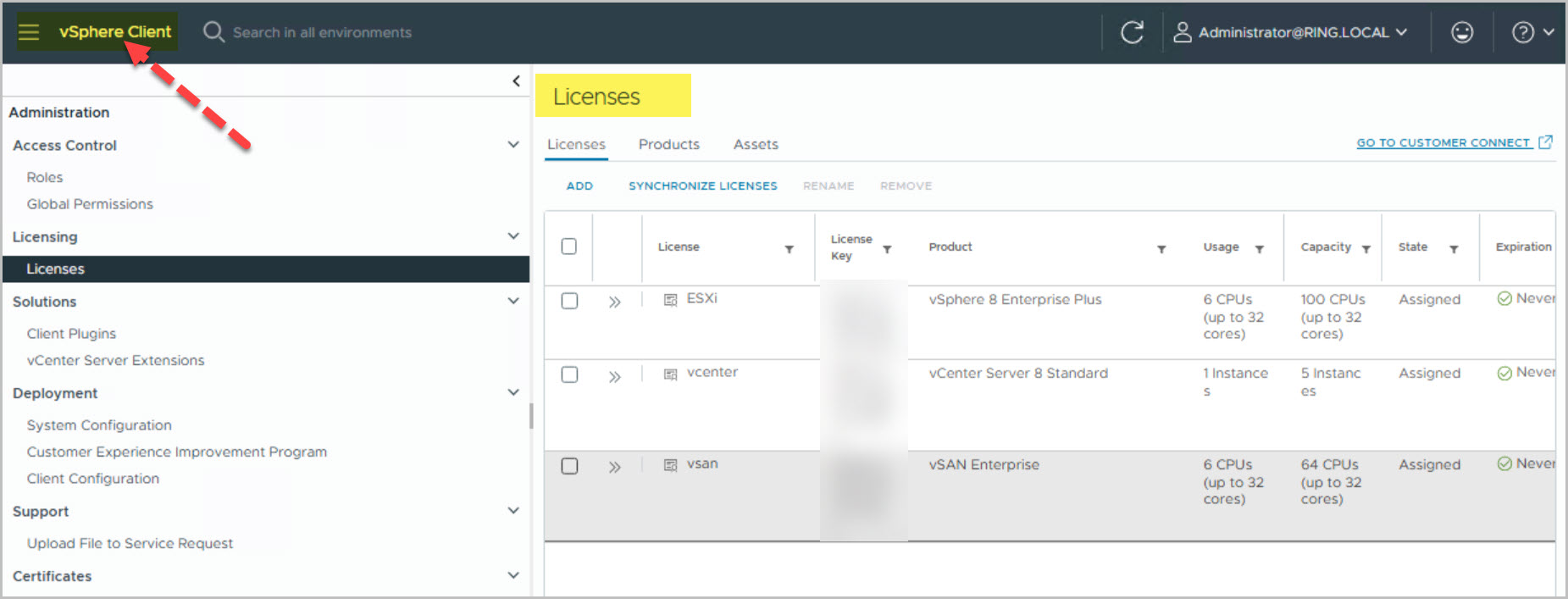Open Client Plugins in the sidebar
The image size is (1568, 599).
pyautogui.click(x=71, y=334)
